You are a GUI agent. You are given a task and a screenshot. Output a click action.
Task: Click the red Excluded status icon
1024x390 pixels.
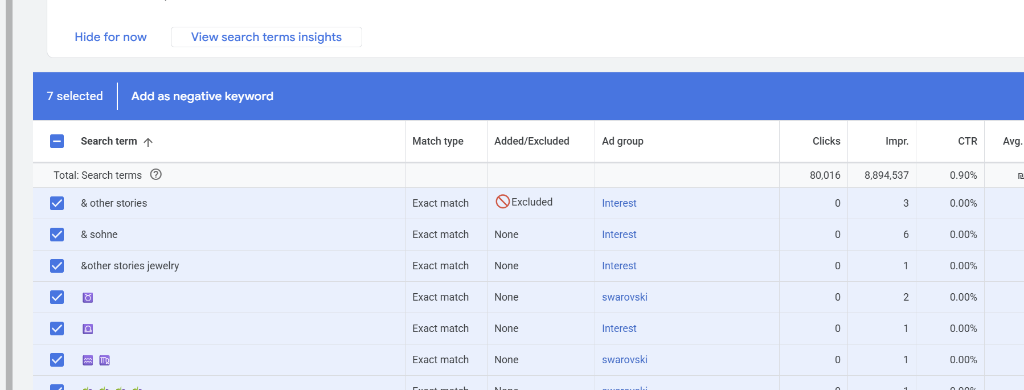tap(502, 203)
